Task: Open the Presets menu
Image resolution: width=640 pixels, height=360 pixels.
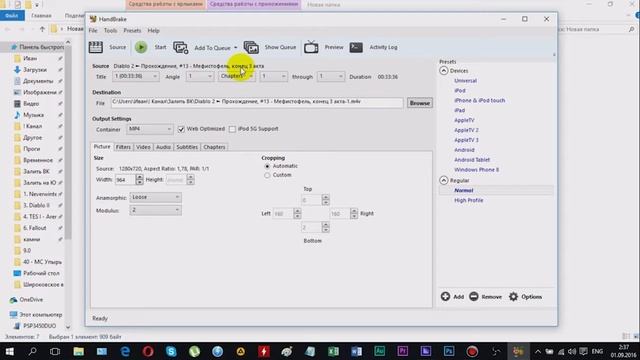Action: (132, 31)
